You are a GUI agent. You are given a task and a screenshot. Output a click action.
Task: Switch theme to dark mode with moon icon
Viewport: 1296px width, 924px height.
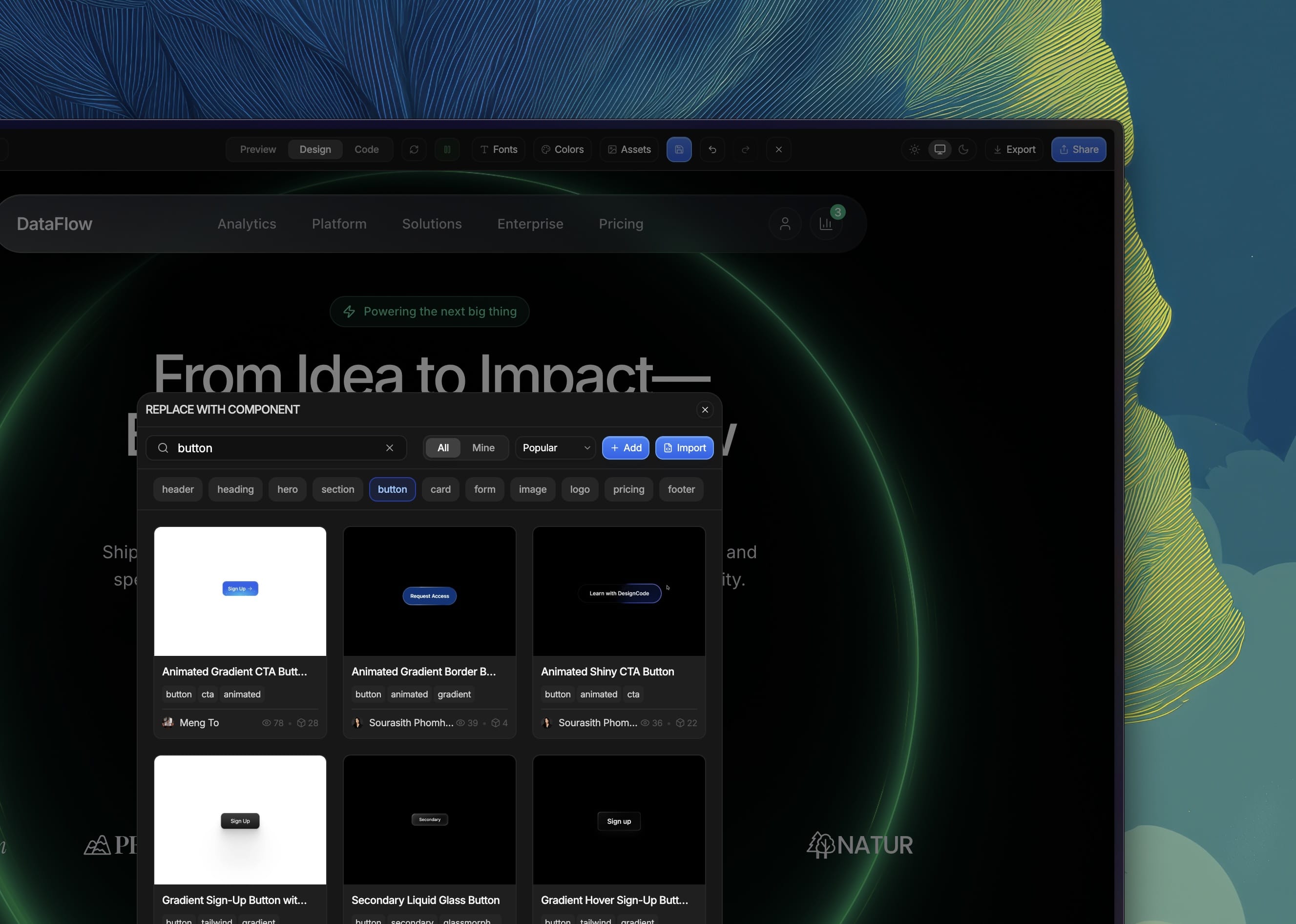pyautogui.click(x=964, y=149)
